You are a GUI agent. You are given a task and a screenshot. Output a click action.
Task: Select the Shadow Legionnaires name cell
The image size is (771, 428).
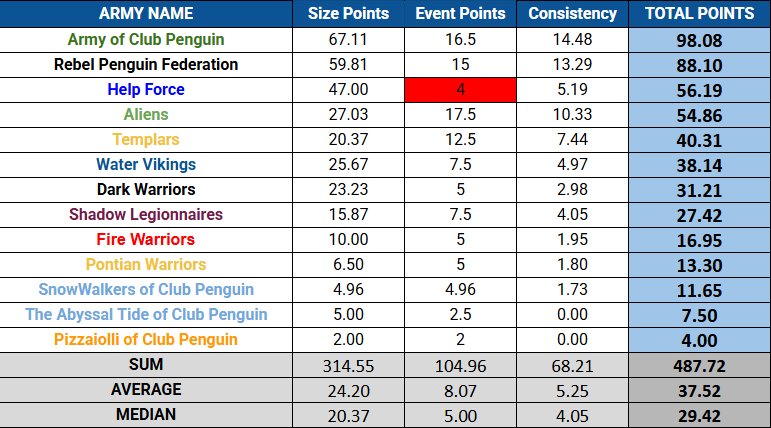(146, 215)
